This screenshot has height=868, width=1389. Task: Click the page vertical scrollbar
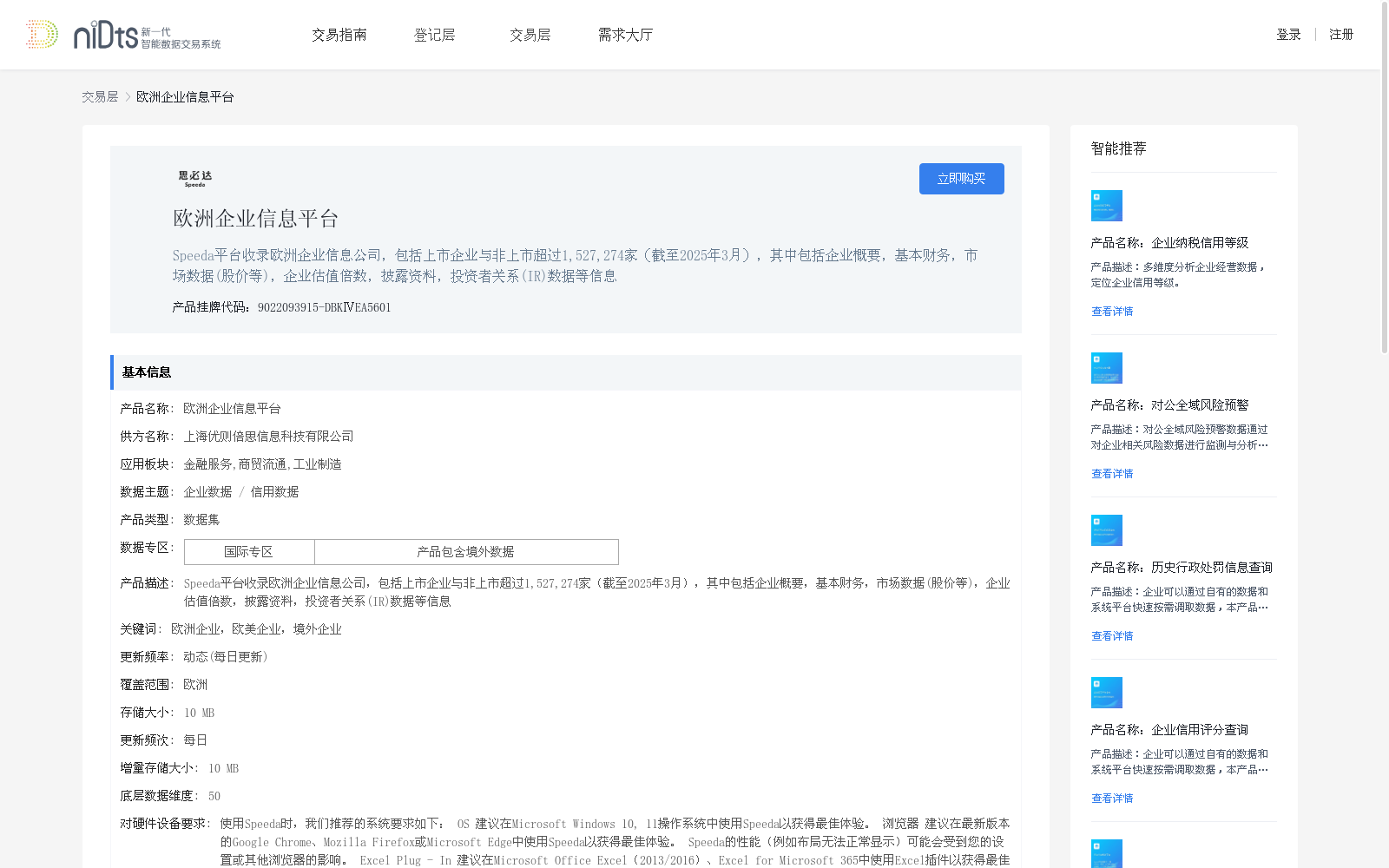point(1385,178)
